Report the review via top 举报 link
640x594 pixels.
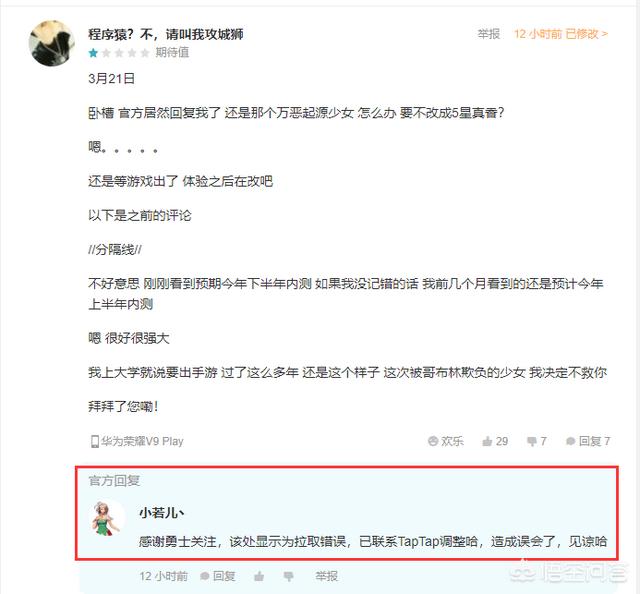pos(489,34)
